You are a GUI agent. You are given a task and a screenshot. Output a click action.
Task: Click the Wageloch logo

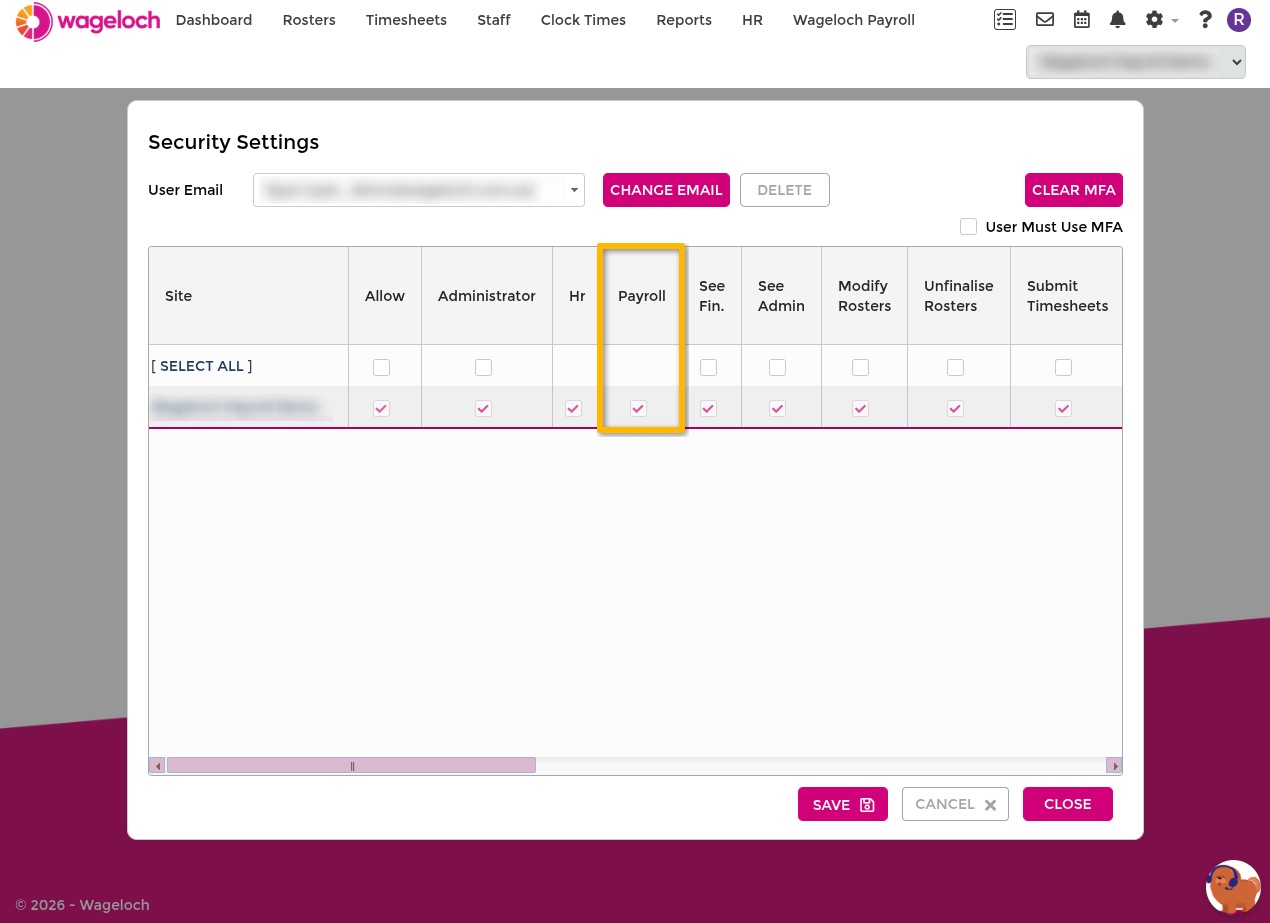[x=88, y=21]
